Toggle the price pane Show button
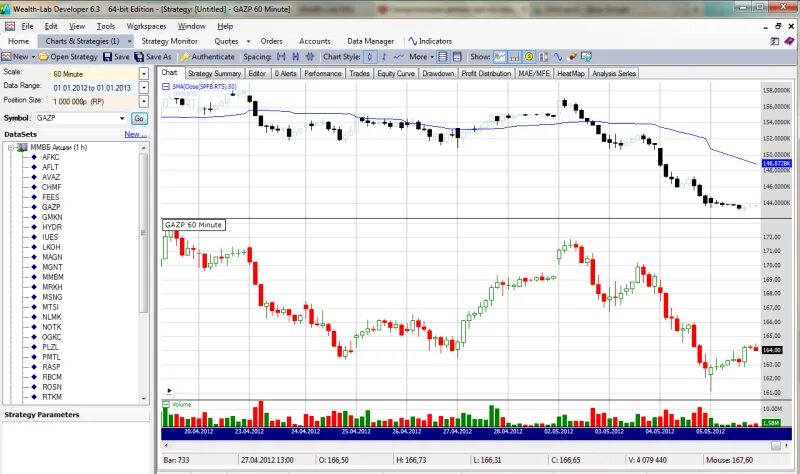Viewport: 800px width, 474px height. (500, 57)
